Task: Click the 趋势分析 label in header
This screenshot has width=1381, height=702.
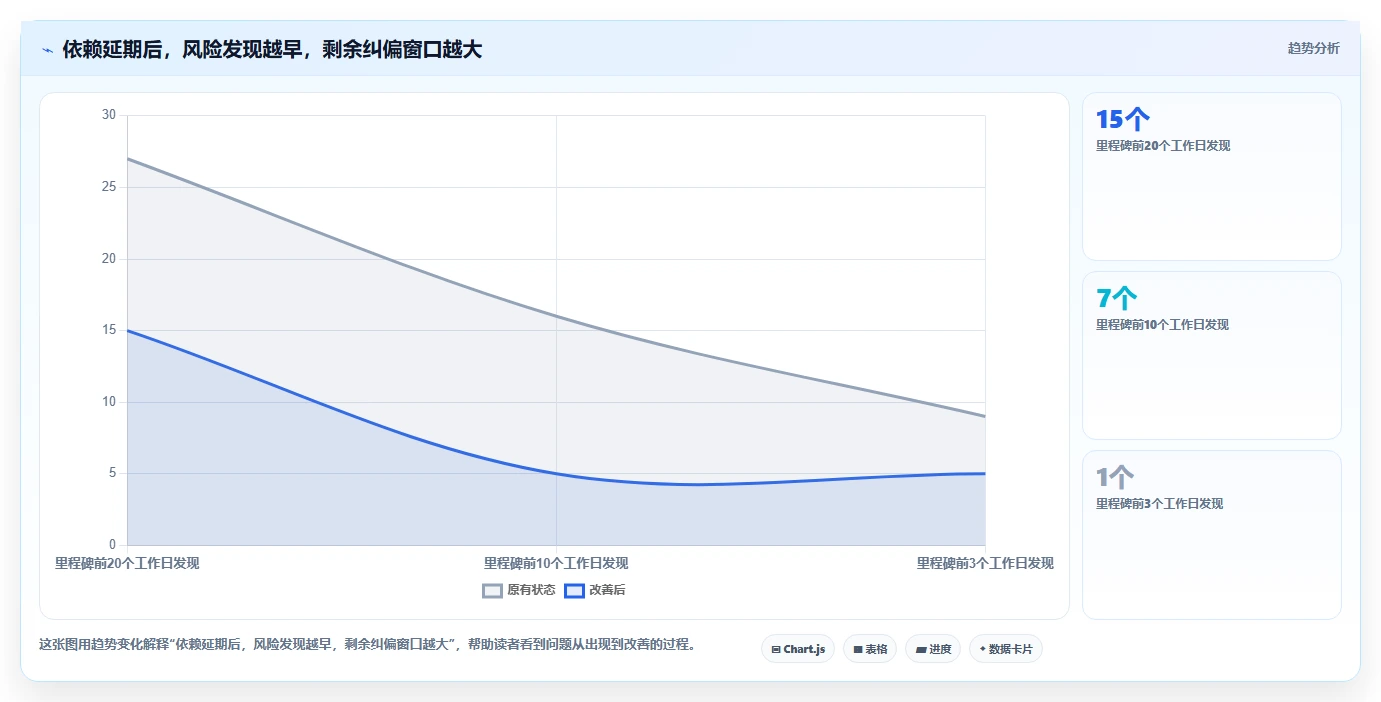Action: click(x=1313, y=49)
